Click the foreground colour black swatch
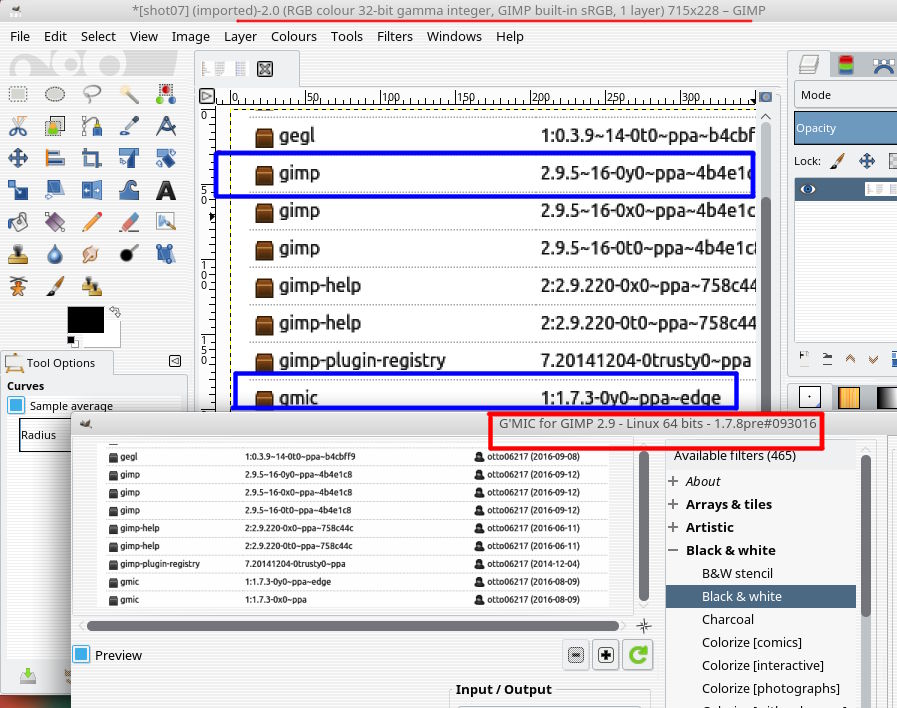This screenshot has width=897, height=708. (x=86, y=320)
